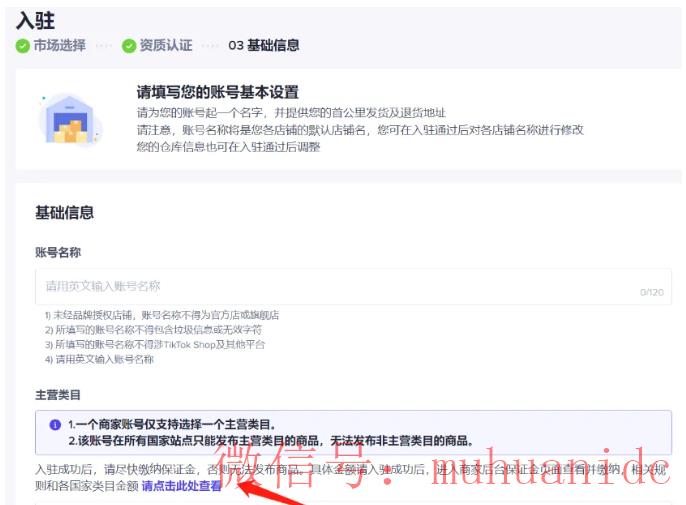Click the blue info icon in category notice

(x=55, y=425)
